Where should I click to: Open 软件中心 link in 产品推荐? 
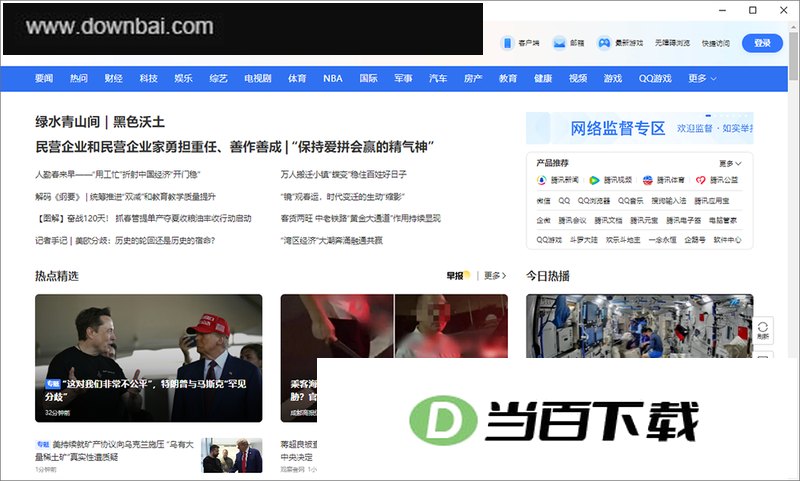[x=728, y=240]
